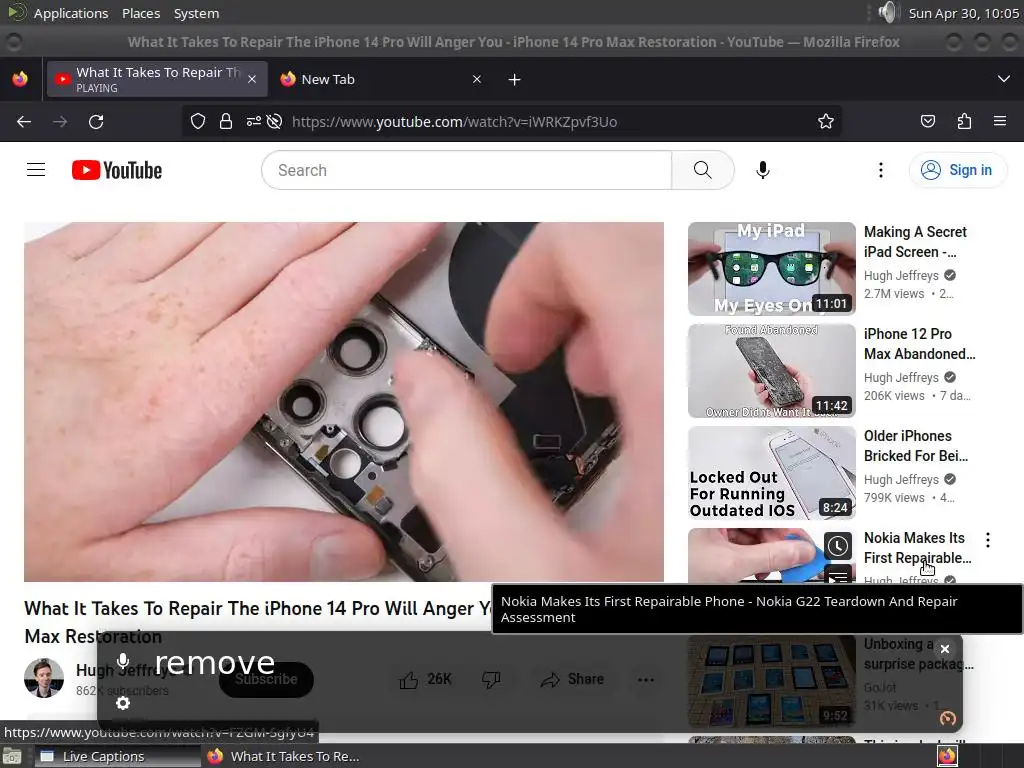Share the video
1024x768 pixels.
[572, 680]
